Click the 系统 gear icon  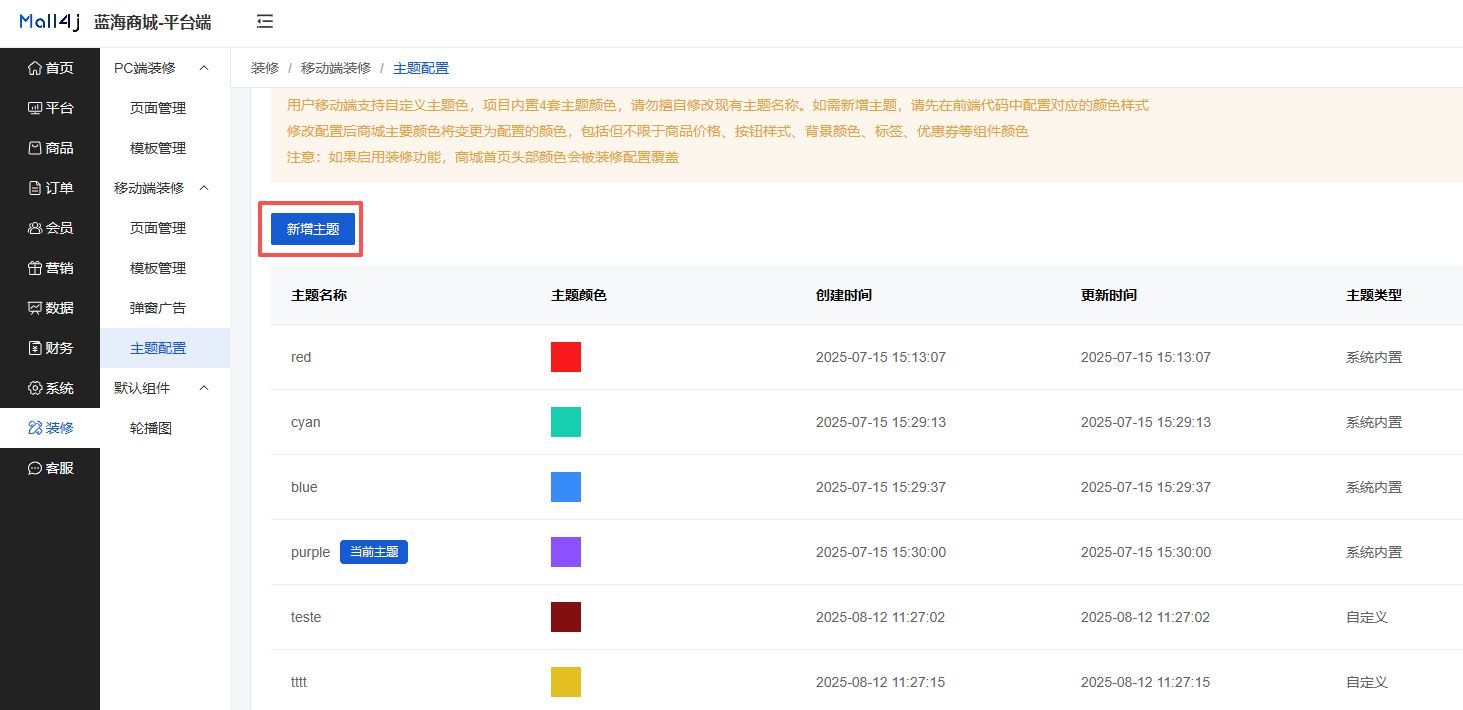tap(35, 388)
